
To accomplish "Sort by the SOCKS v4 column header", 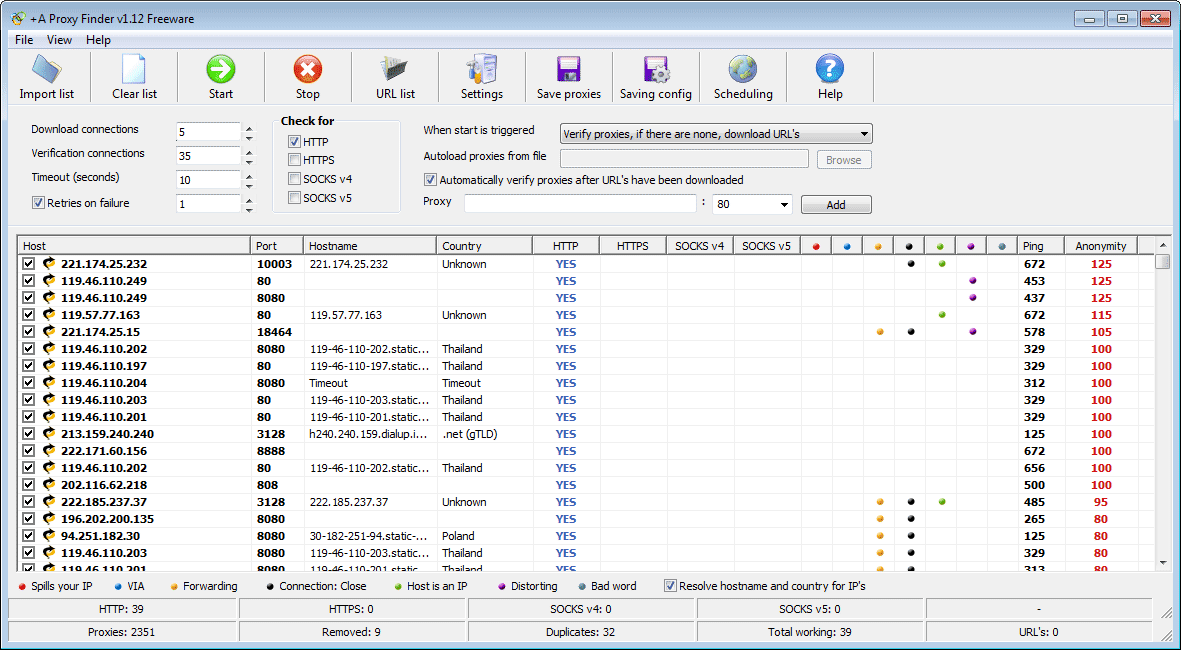I will click(x=700, y=246).
